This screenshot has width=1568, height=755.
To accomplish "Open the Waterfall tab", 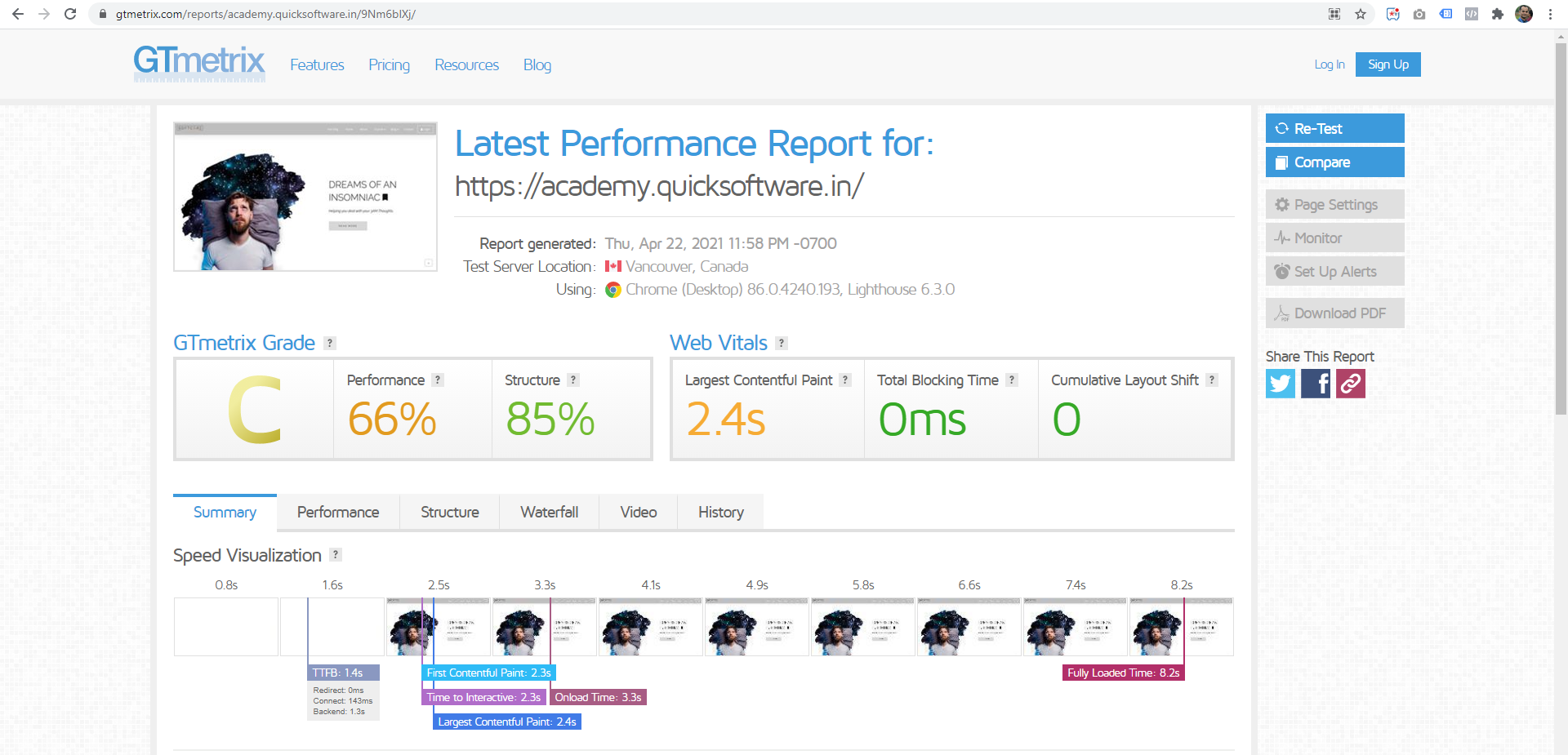I will [x=550, y=512].
